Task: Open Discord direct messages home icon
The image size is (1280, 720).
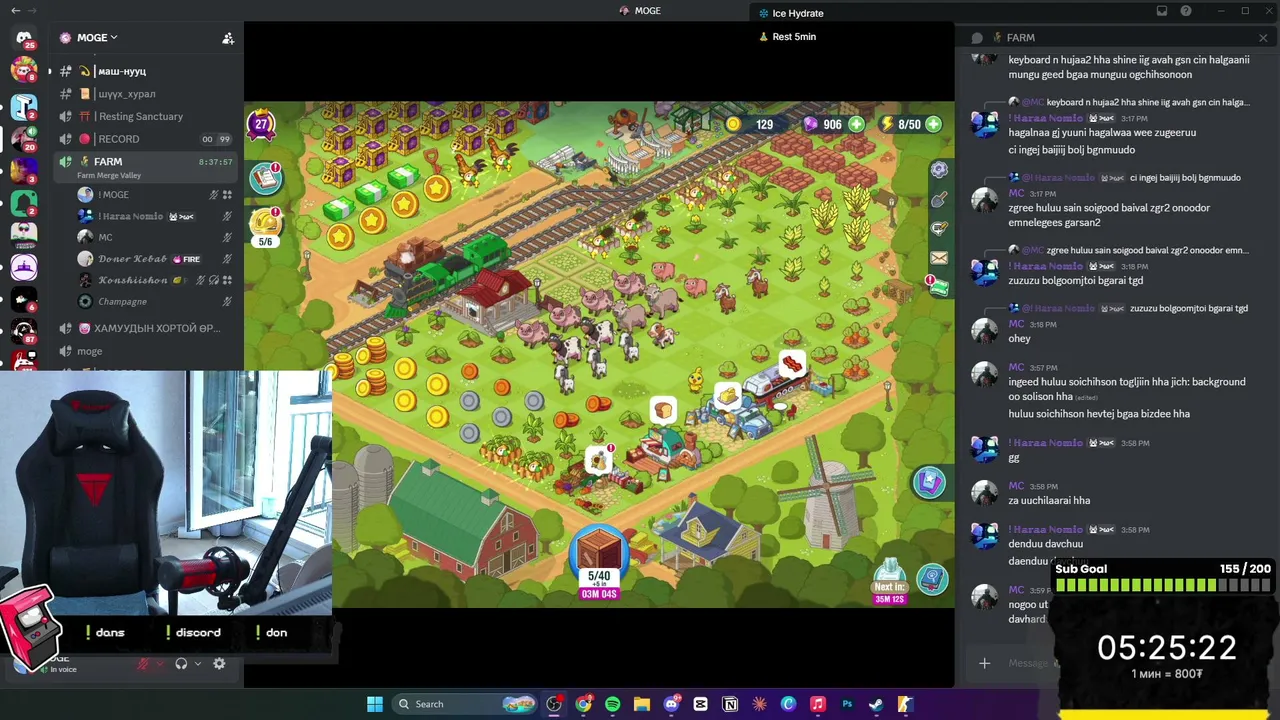Action: tap(24, 38)
